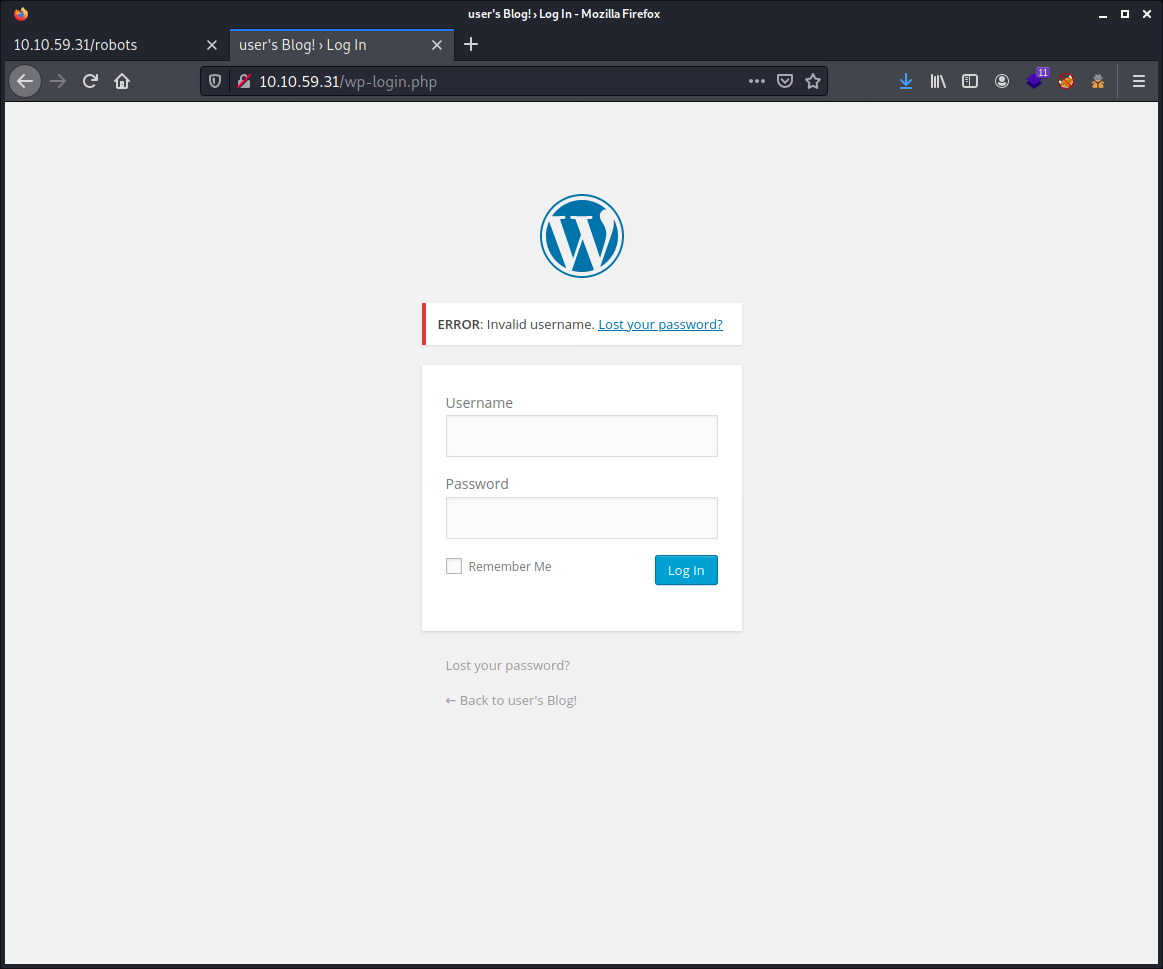Follow Lost your password link in error box
The width and height of the screenshot is (1163, 969).
660,324
